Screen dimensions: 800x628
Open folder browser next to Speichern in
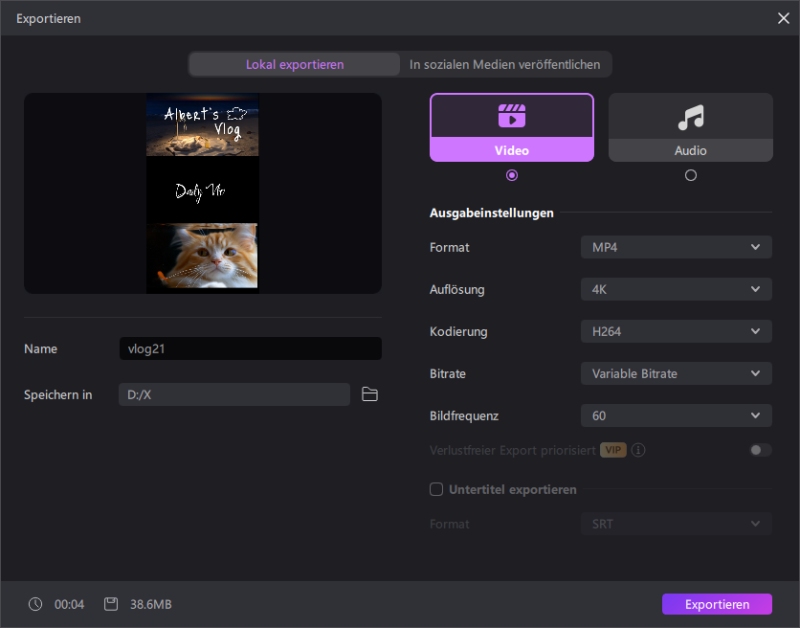tap(370, 395)
